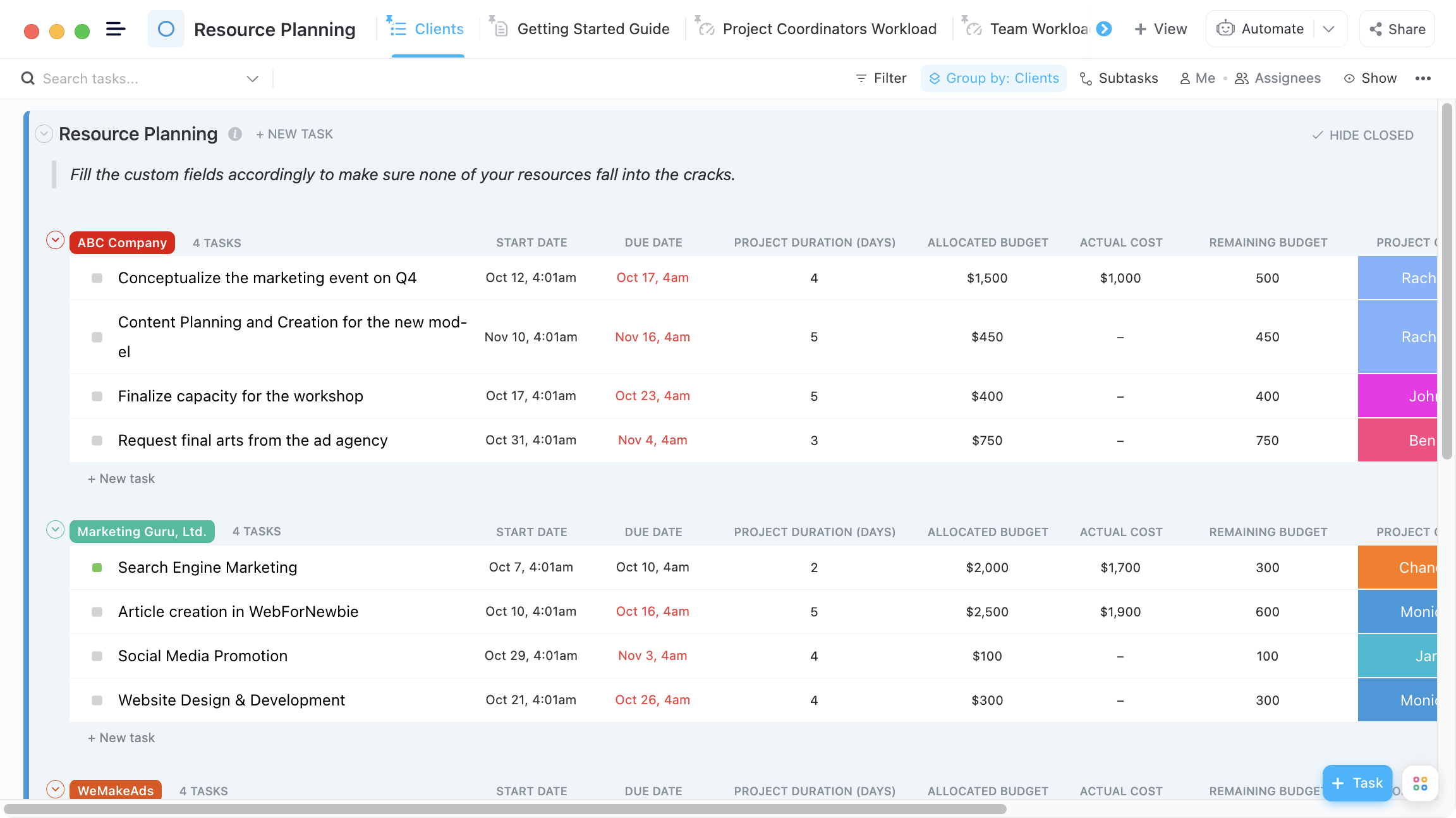Viewport: 1456px width, 818px height.
Task: Switch to the Getting Started Guide tab
Action: tap(591, 28)
